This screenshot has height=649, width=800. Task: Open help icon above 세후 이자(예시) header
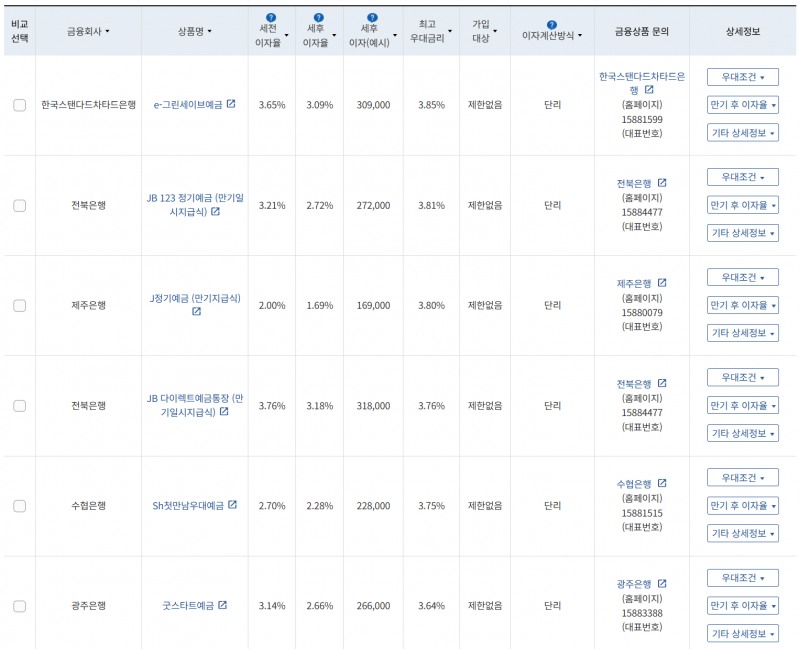click(x=372, y=18)
